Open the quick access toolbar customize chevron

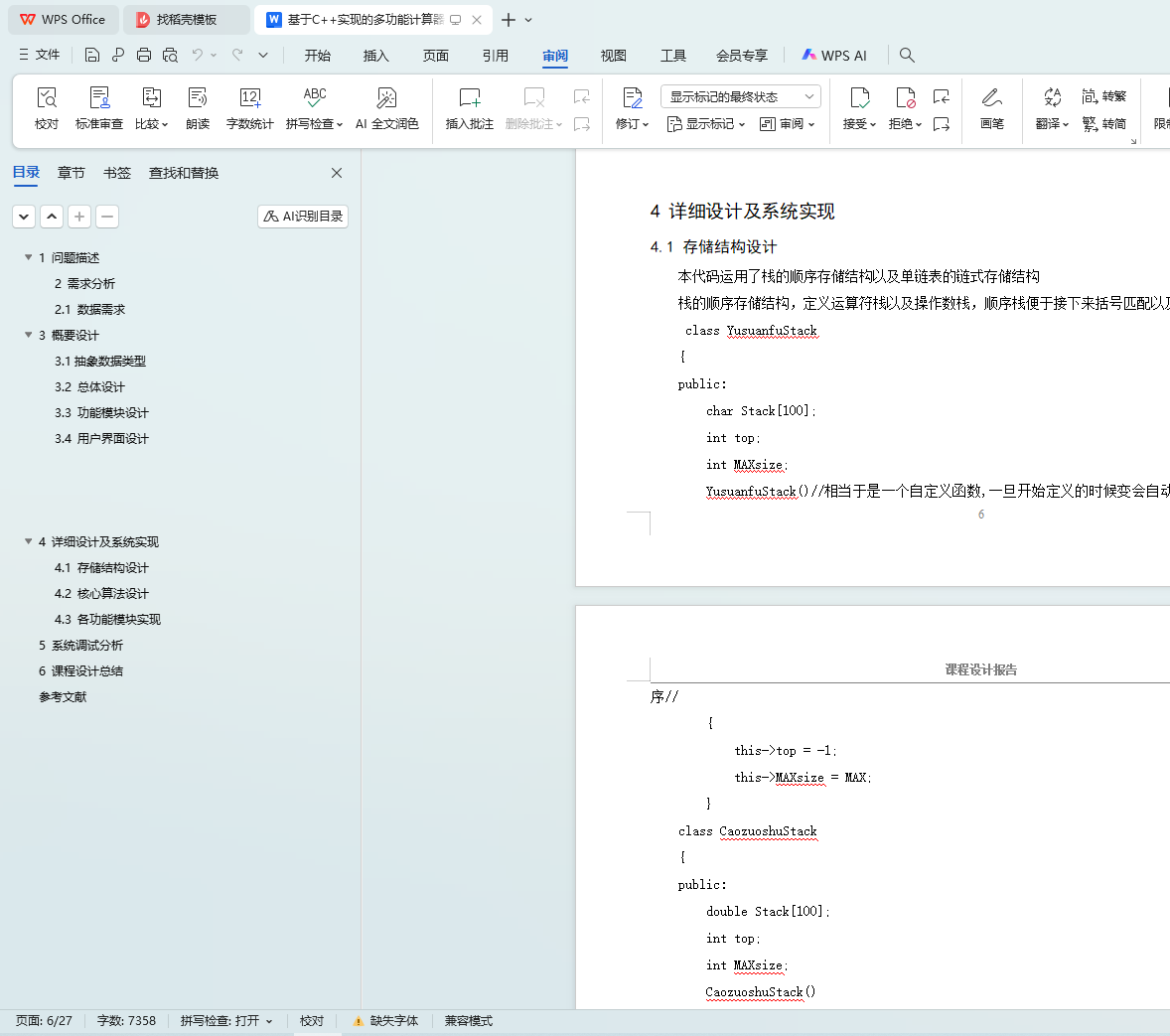coord(263,55)
